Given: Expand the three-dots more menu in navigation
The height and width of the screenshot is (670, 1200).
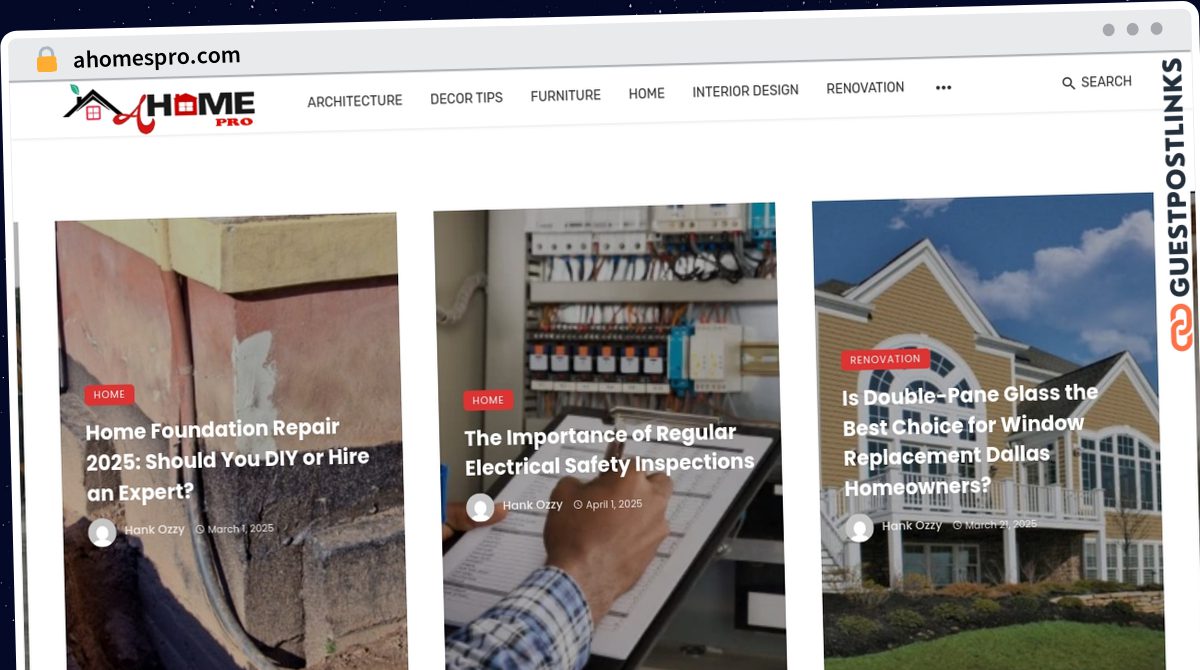Looking at the screenshot, I should 943,88.
